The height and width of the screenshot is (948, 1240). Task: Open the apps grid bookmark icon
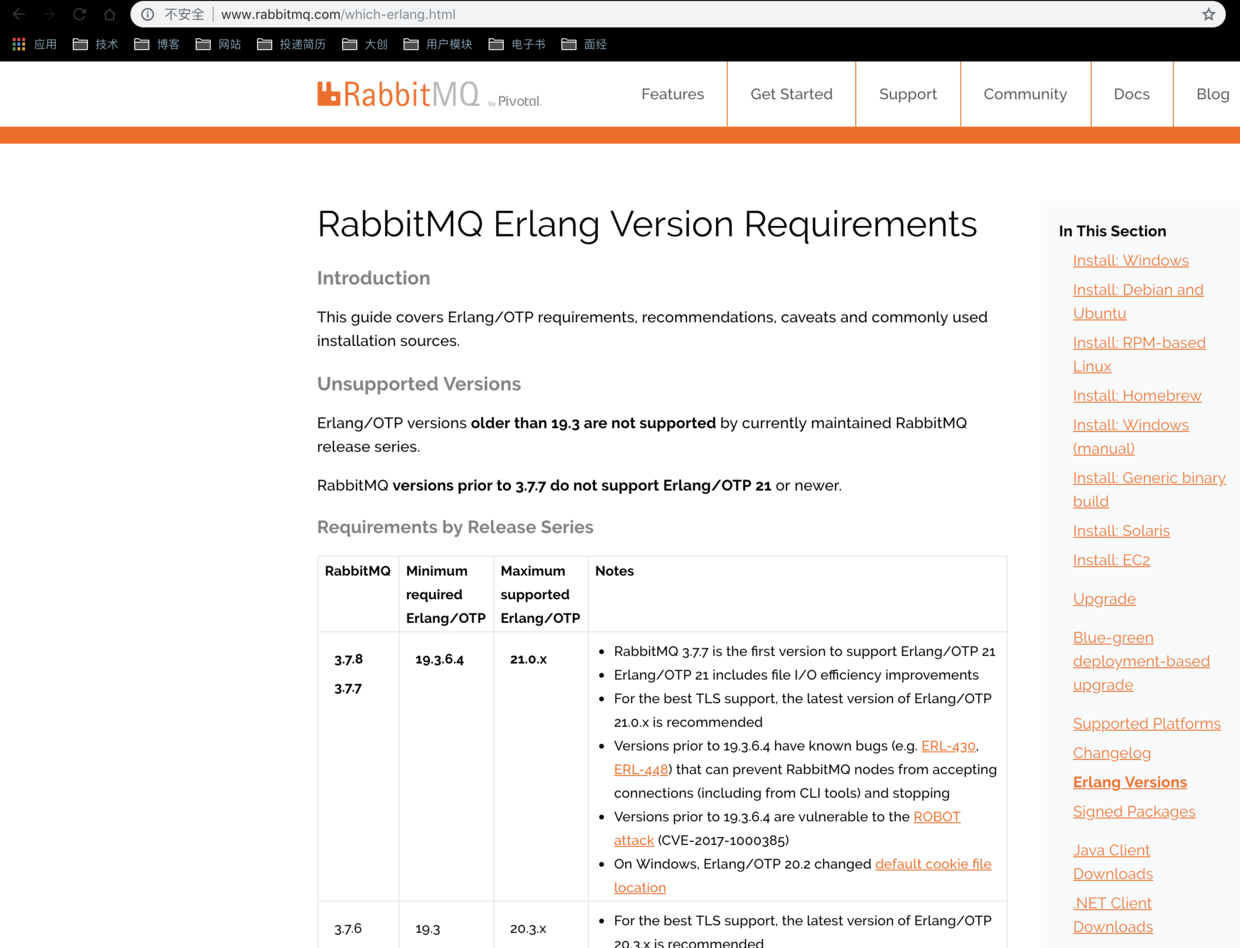coord(19,44)
